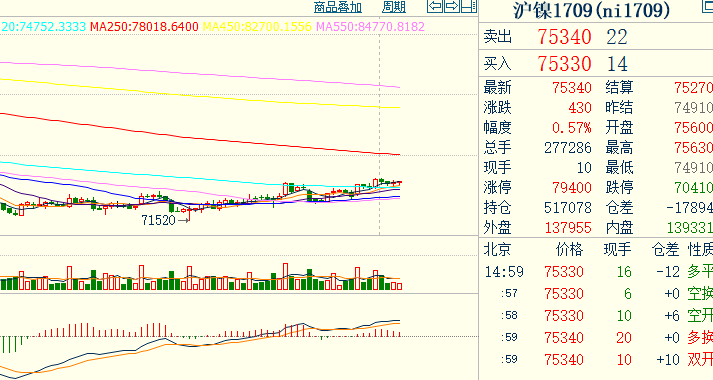This screenshot has height=380, width=713.
Task: Click the MA250:78018.6400 indicator label
Action: click(x=144, y=27)
